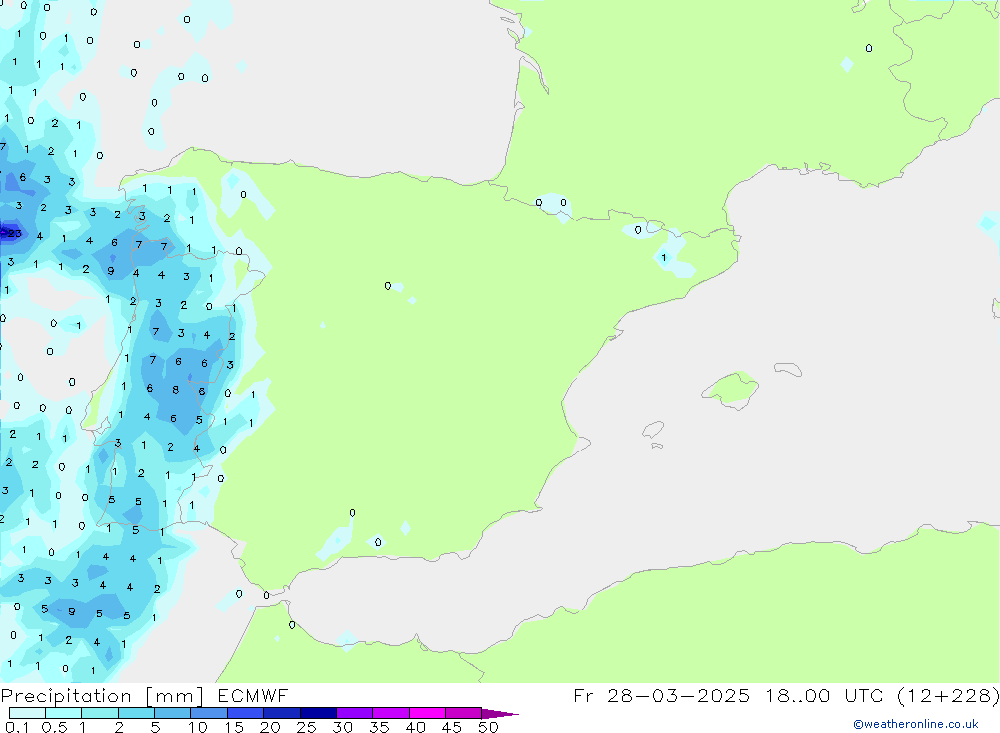1000x733 pixels.
Task: Click the legend label '25'
Action: coord(307,727)
